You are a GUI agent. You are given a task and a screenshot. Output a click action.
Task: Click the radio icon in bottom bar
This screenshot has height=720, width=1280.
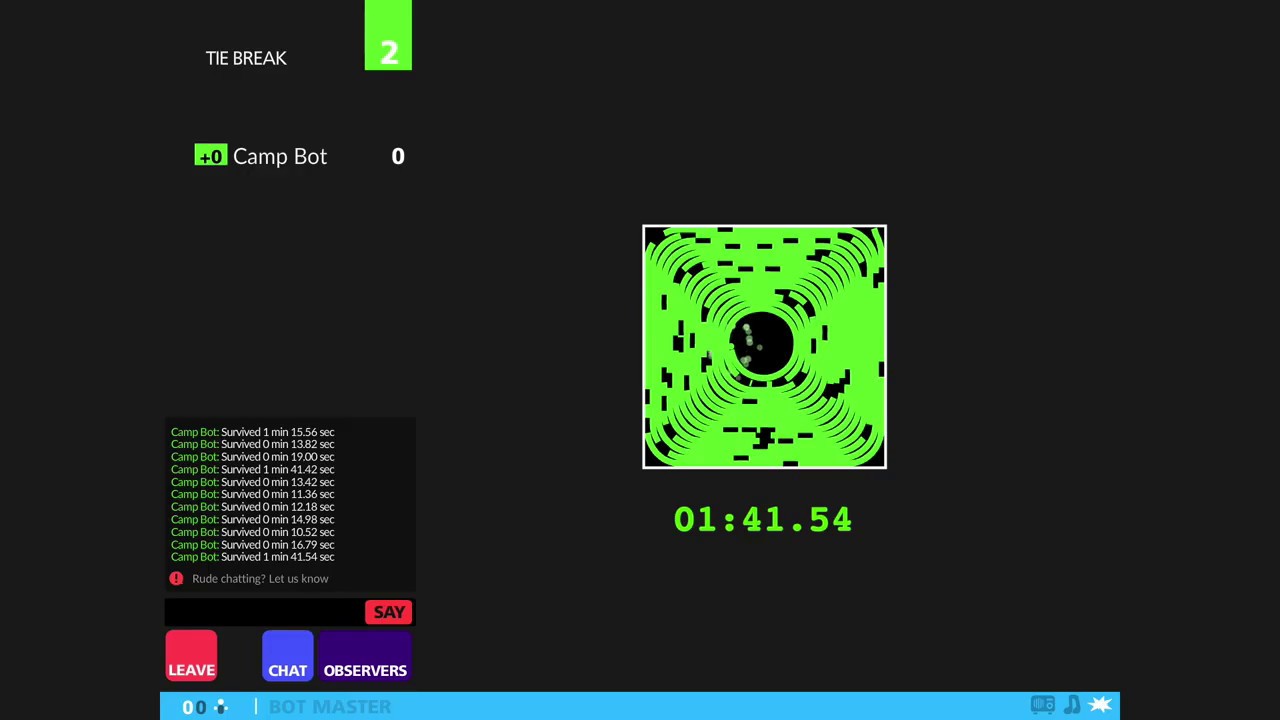1043,706
